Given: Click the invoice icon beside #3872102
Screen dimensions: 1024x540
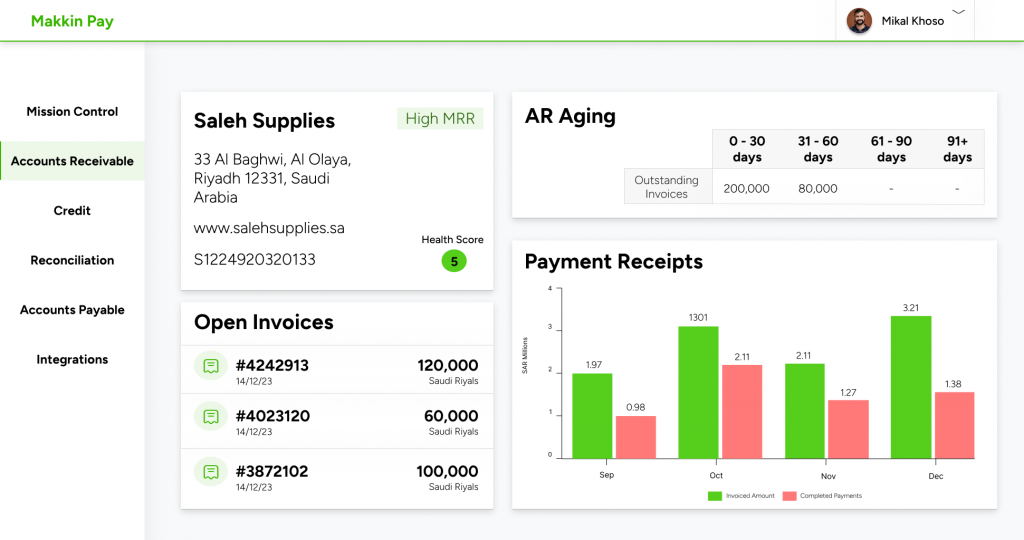Looking at the screenshot, I should pos(211,472).
